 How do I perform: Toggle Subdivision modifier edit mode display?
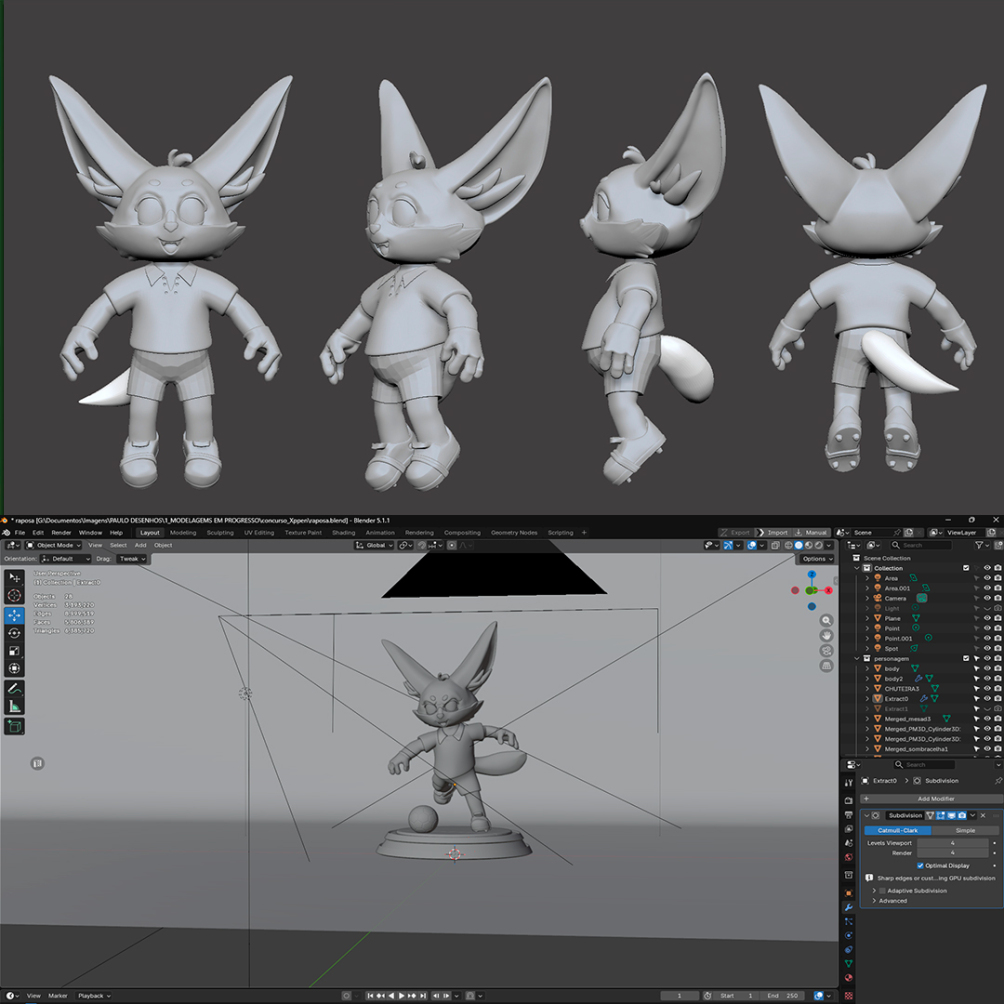click(x=941, y=815)
